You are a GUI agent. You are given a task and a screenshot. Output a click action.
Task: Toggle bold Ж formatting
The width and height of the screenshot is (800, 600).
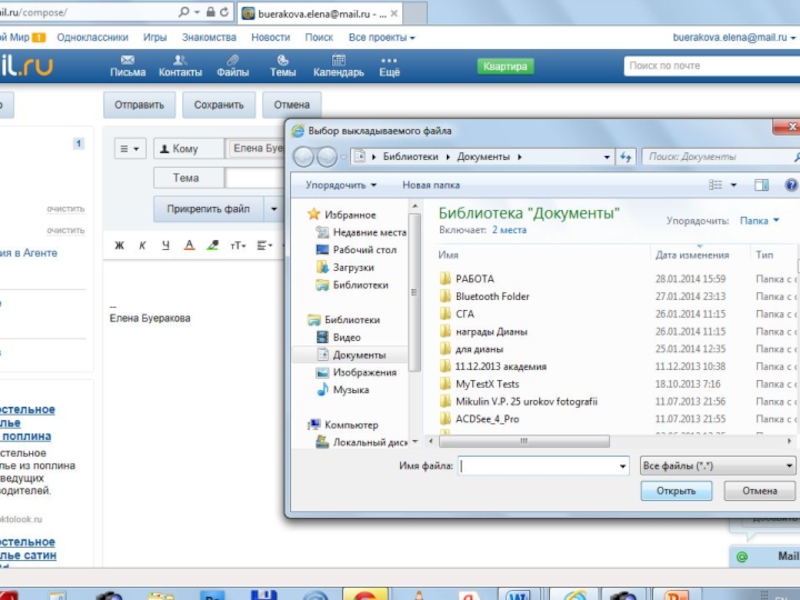click(x=119, y=245)
